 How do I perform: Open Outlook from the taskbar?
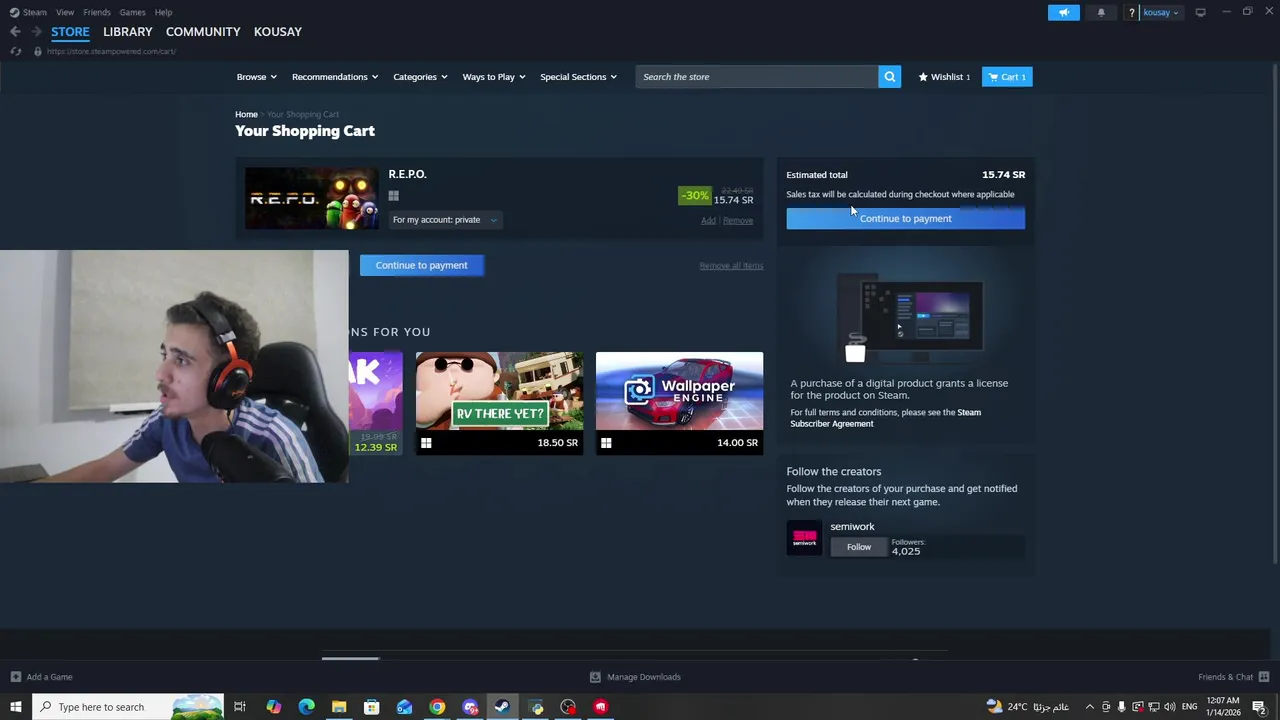[404, 707]
